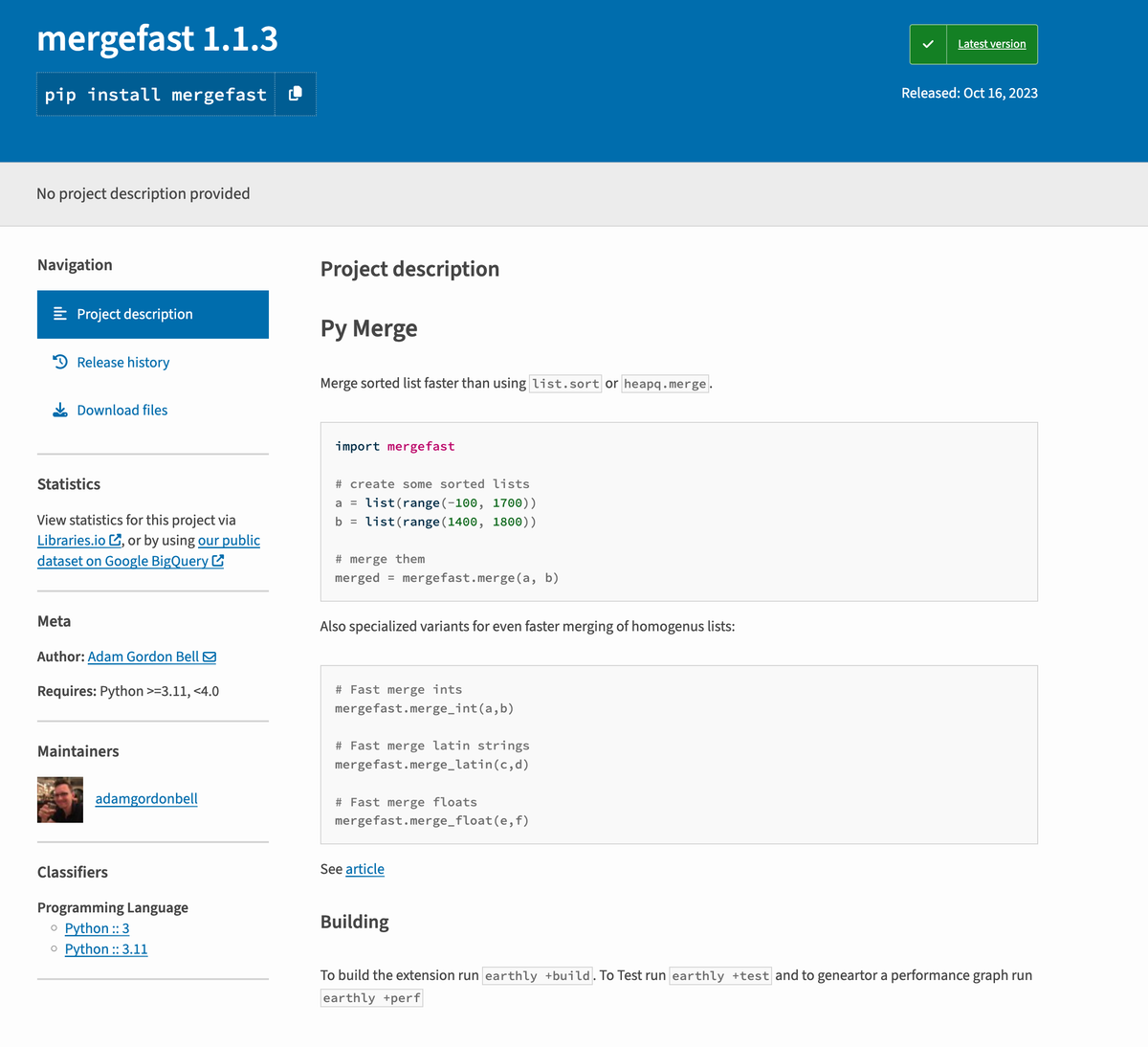Click the checkmark on the Latest version badge
The height and width of the screenshot is (1047, 1148).
(x=926, y=43)
